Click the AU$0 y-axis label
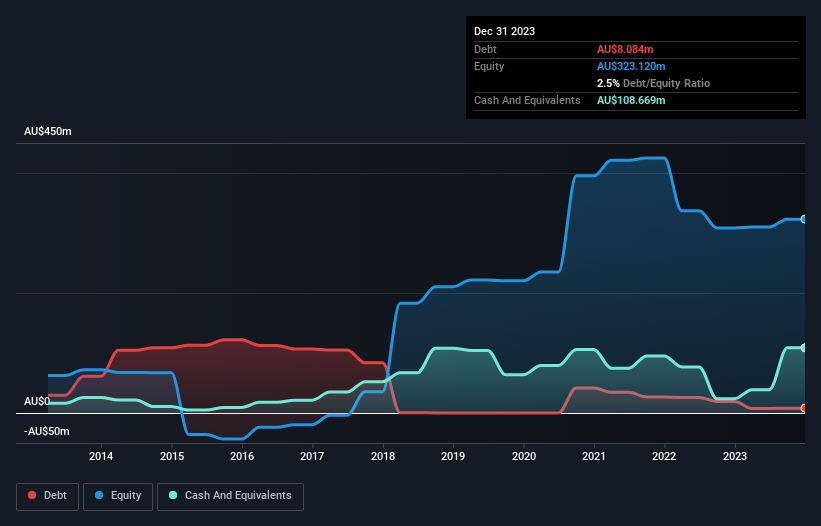821x526 pixels. [x=37, y=401]
